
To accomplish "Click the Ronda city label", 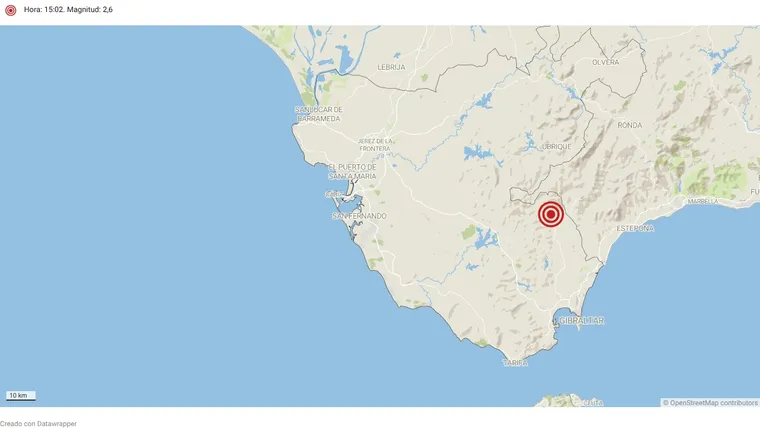I will coord(630,125).
